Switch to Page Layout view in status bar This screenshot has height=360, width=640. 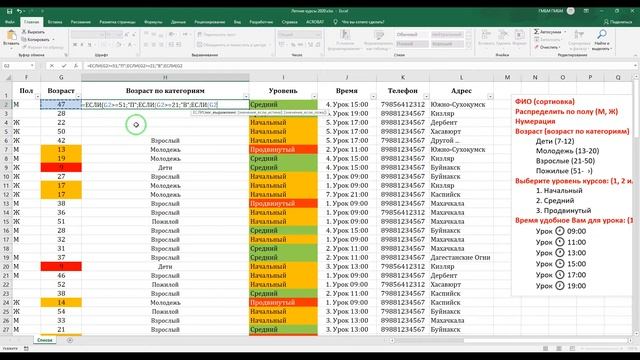pos(559,348)
